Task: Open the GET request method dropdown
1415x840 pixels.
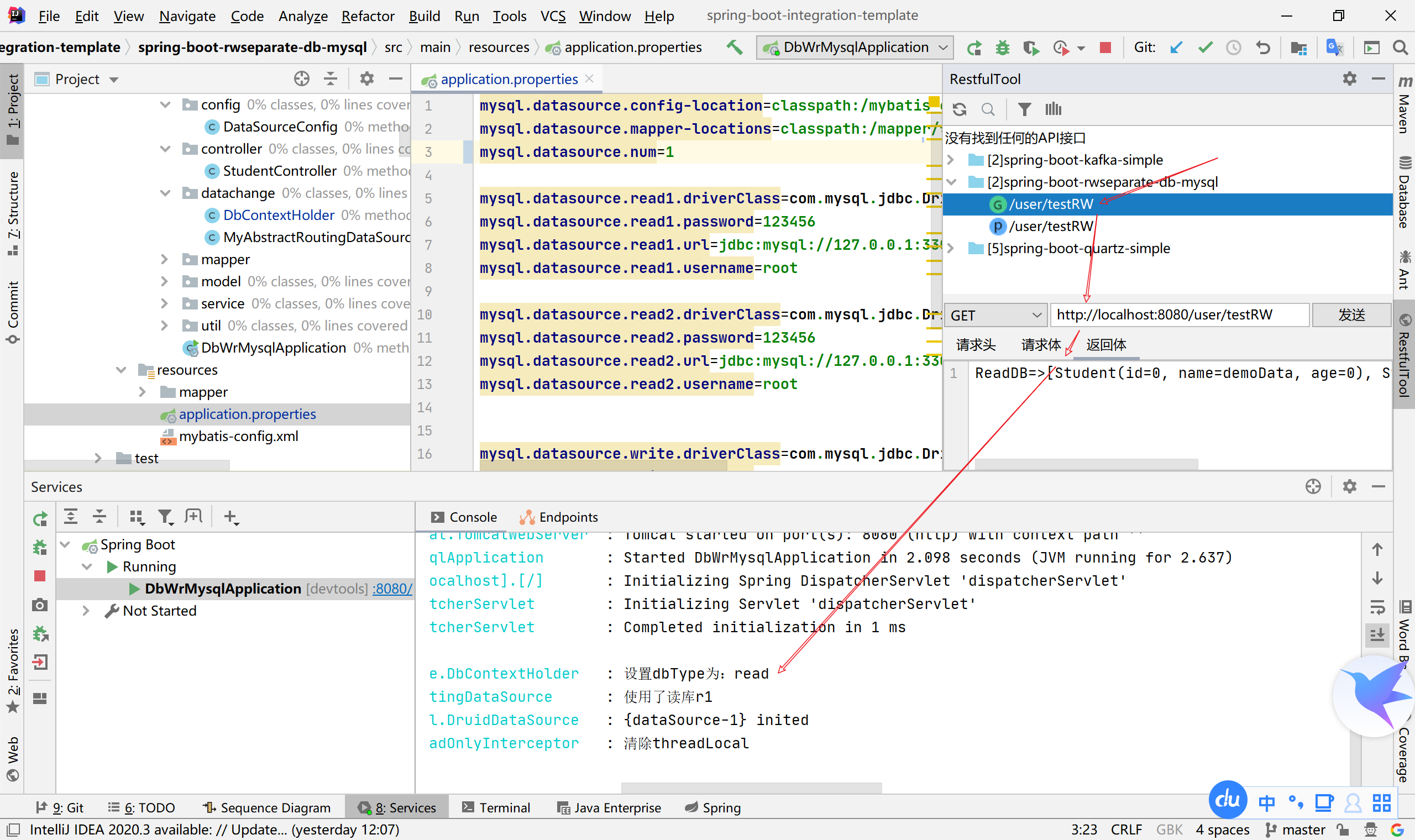Action: pos(995,316)
